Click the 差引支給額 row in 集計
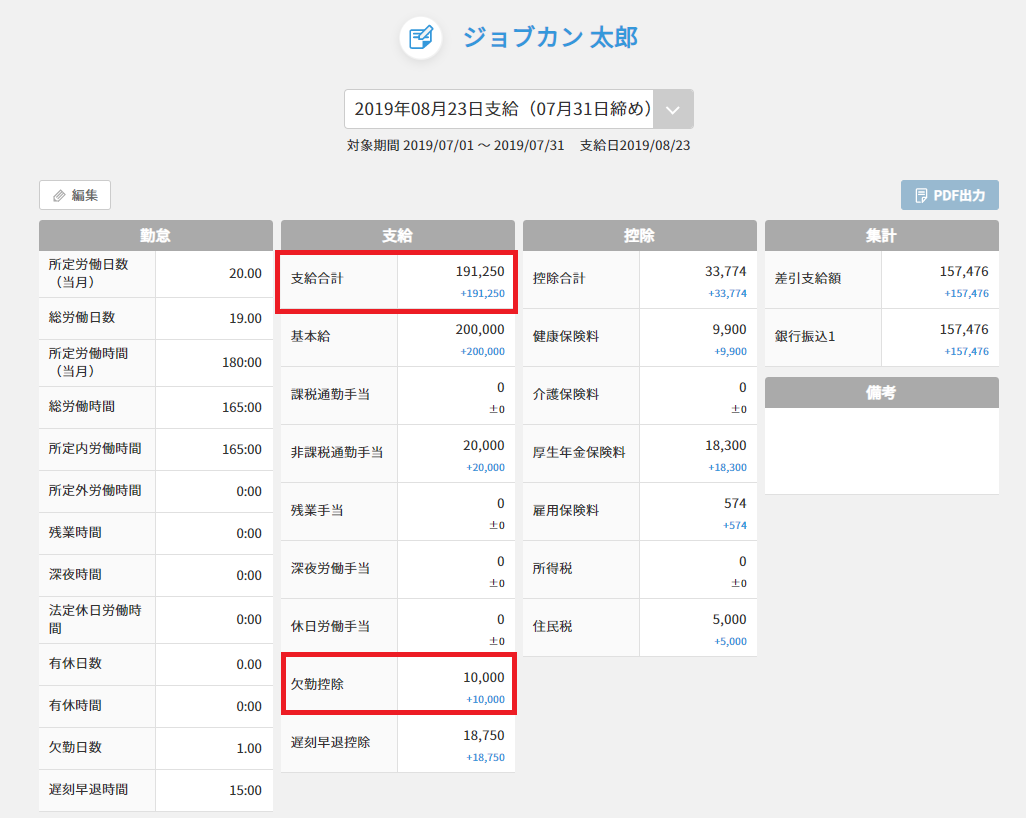1026x818 pixels. (x=881, y=280)
